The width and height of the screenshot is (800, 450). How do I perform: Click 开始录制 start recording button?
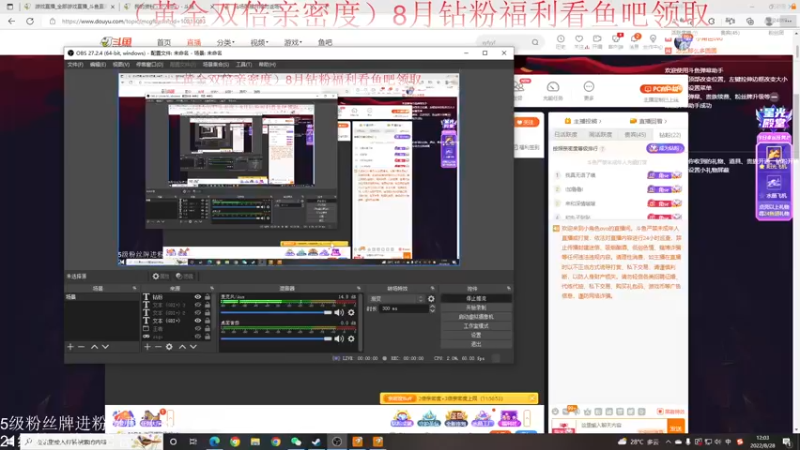click(x=476, y=308)
